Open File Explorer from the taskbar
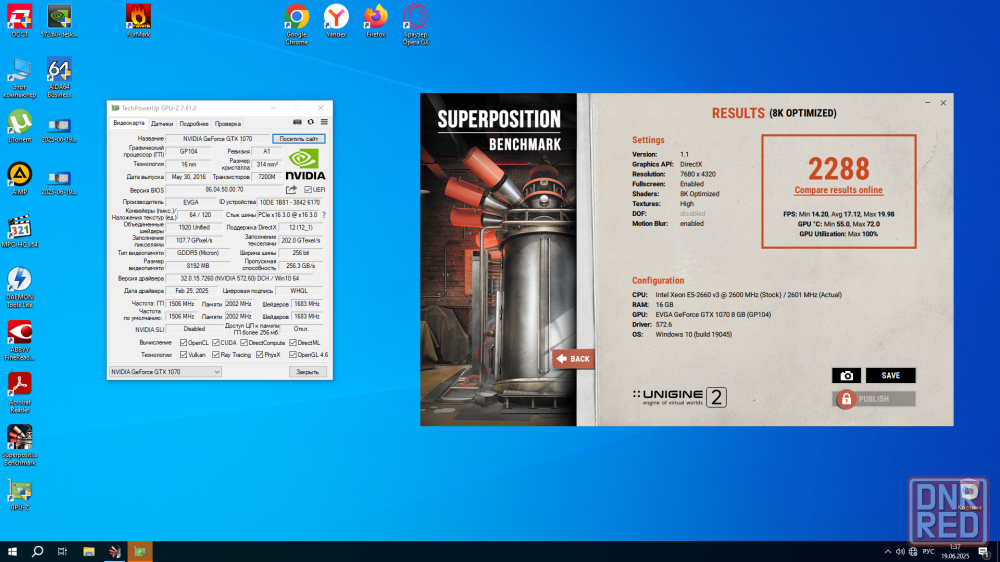Image resolution: width=1000 pixels, height=562 pixels. tap(89, 551)
